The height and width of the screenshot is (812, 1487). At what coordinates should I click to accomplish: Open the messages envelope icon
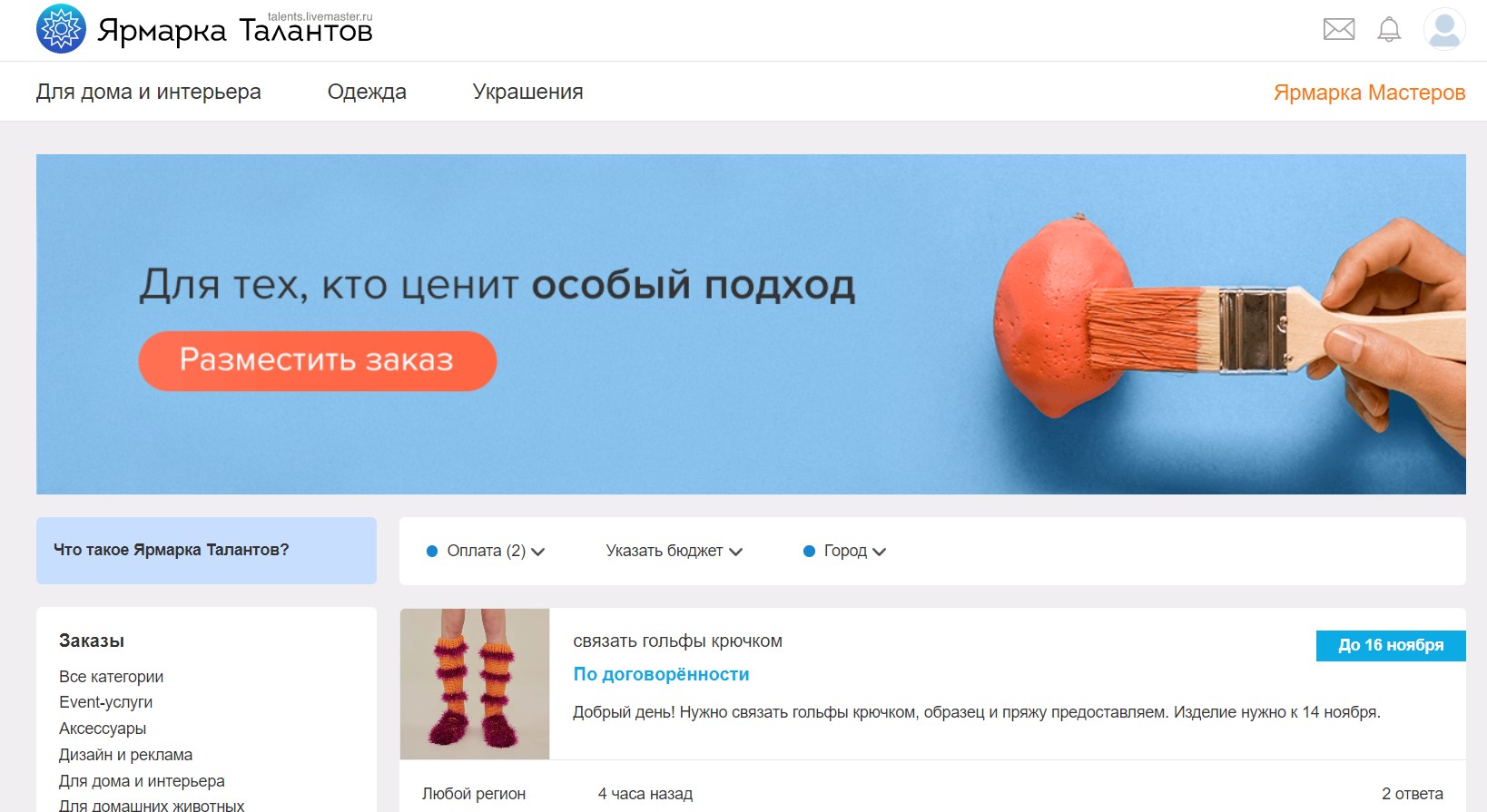1339,29
